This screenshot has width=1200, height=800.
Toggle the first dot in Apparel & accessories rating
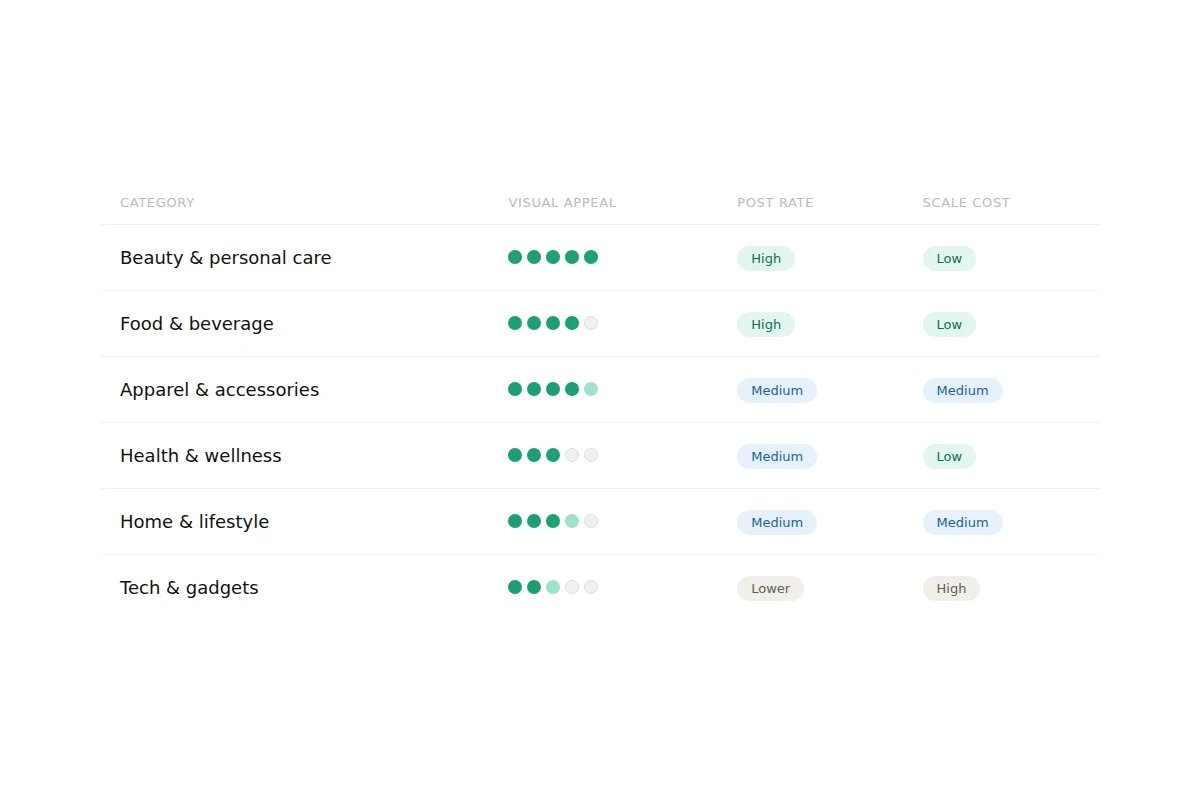[x=514, y=389]
